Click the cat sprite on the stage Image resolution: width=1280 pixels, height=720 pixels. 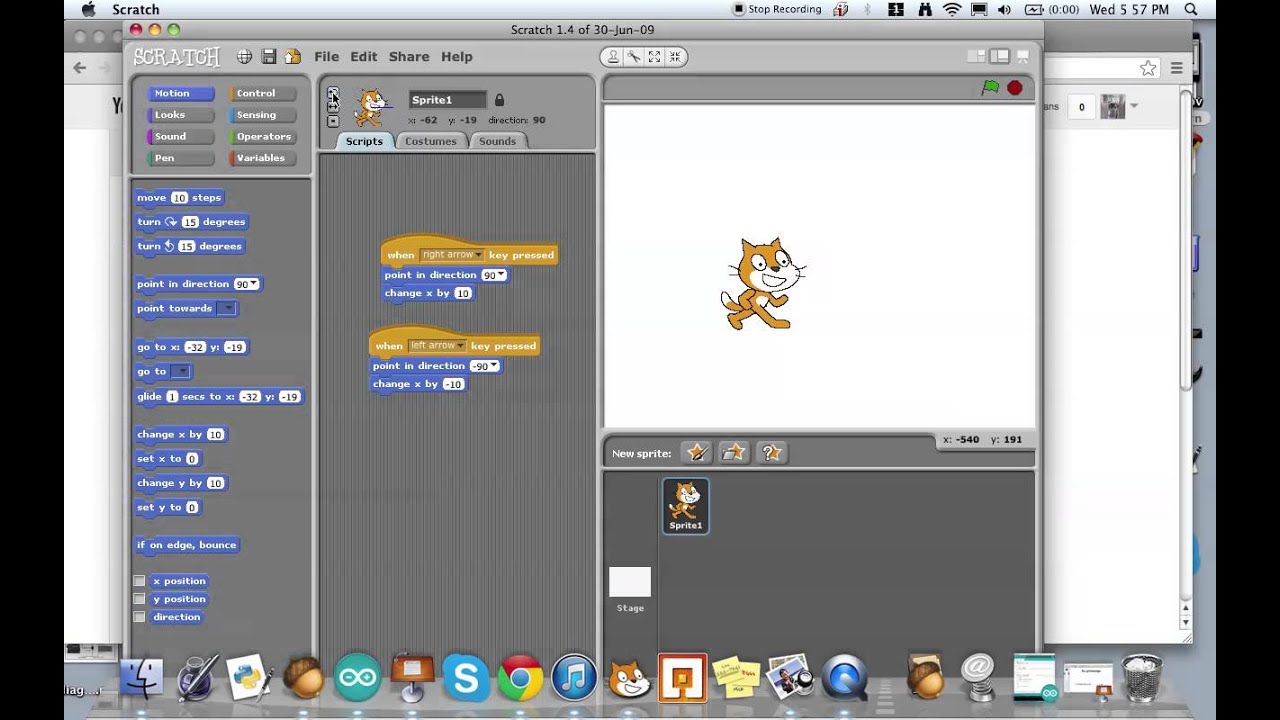pyautogui.click(x=762, y=284)
